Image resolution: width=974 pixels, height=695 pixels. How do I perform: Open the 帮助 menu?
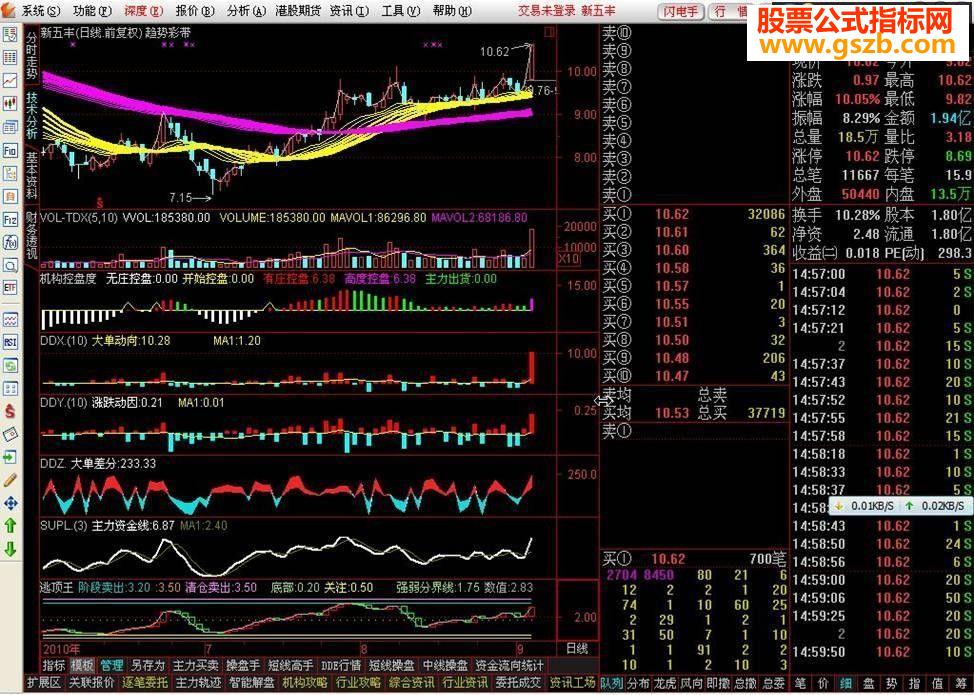click(452, 11)
